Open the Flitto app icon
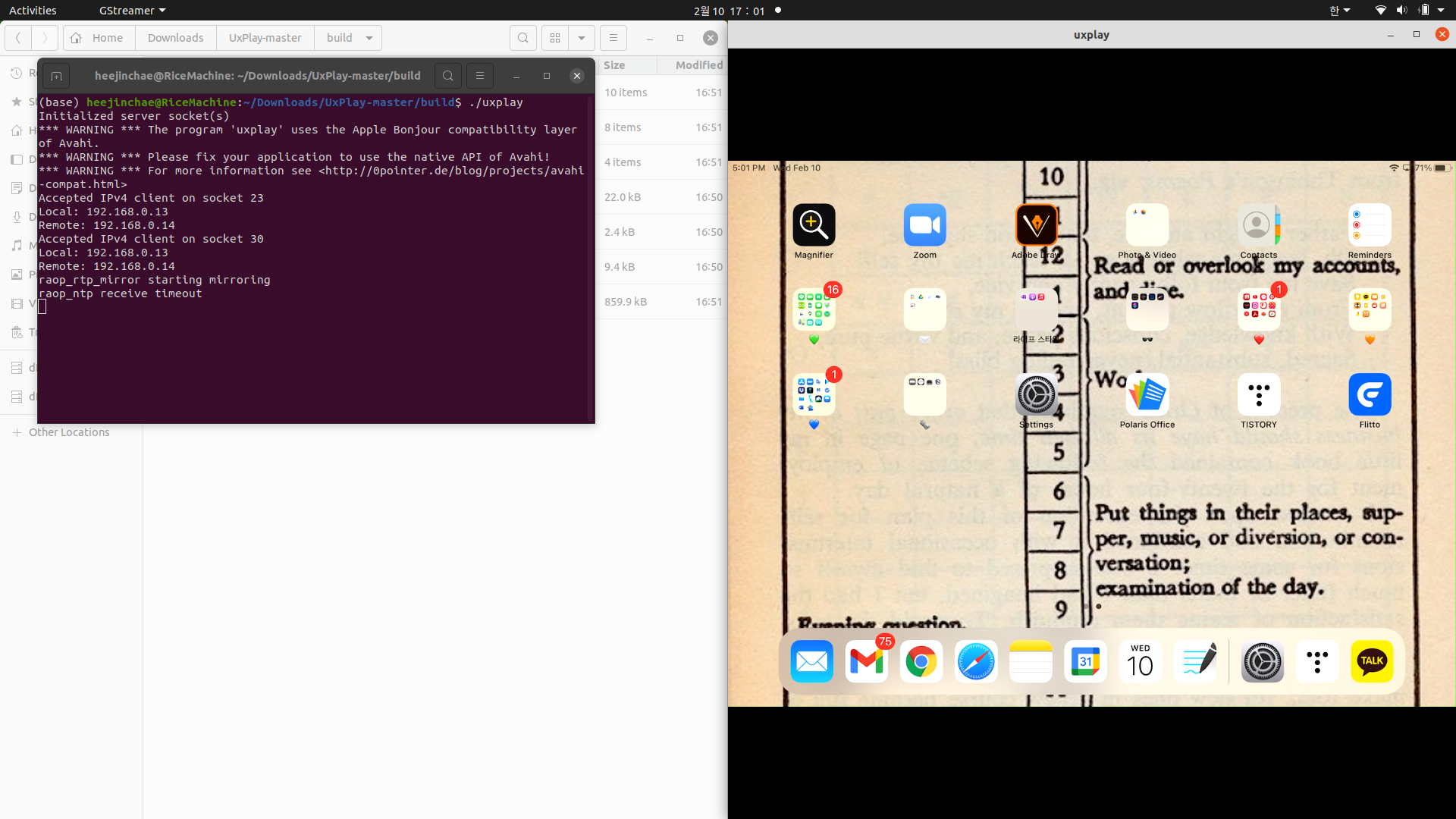 [1369, 395]
